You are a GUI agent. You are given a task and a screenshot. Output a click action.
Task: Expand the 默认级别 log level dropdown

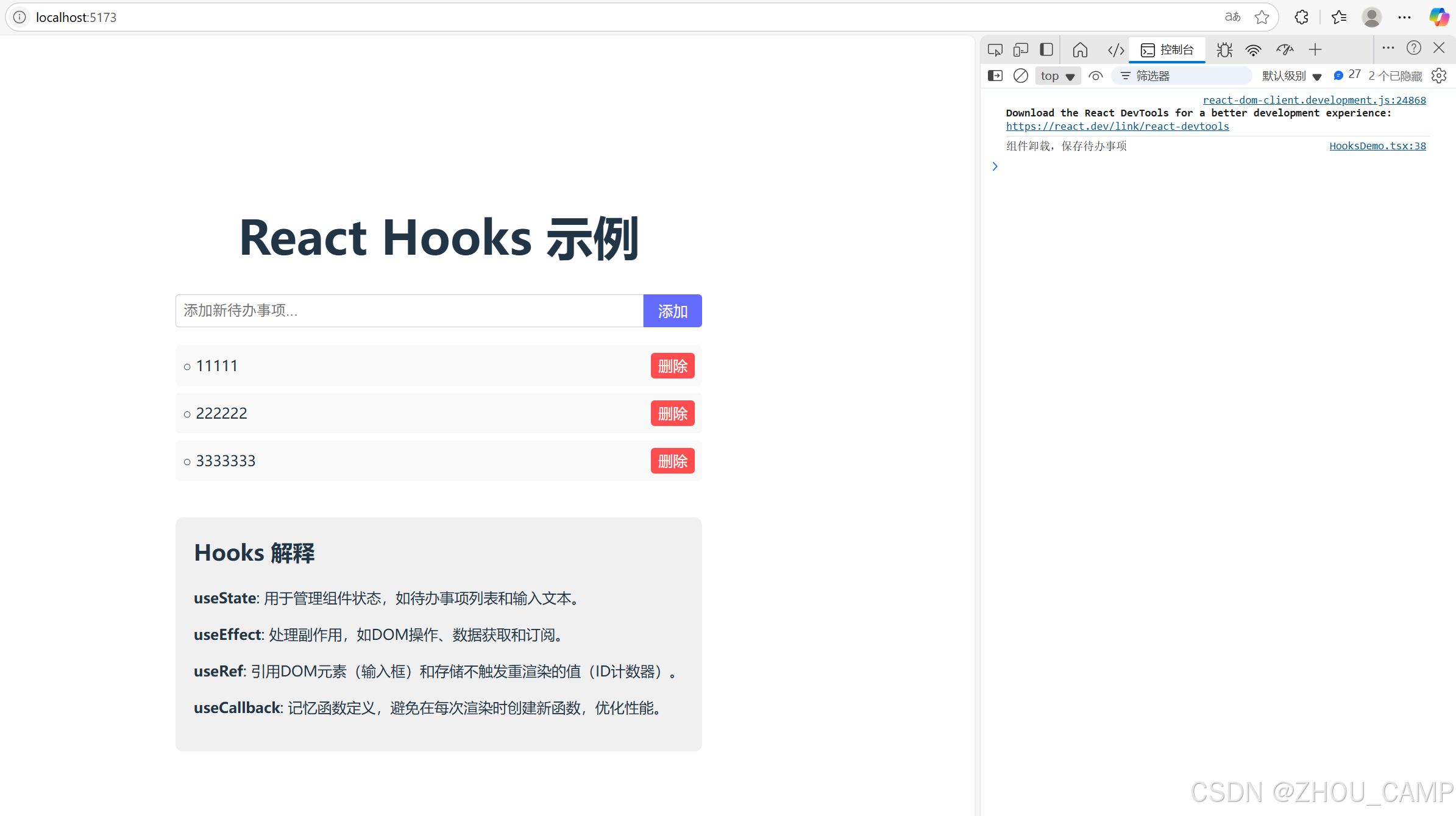point(1291,76)
